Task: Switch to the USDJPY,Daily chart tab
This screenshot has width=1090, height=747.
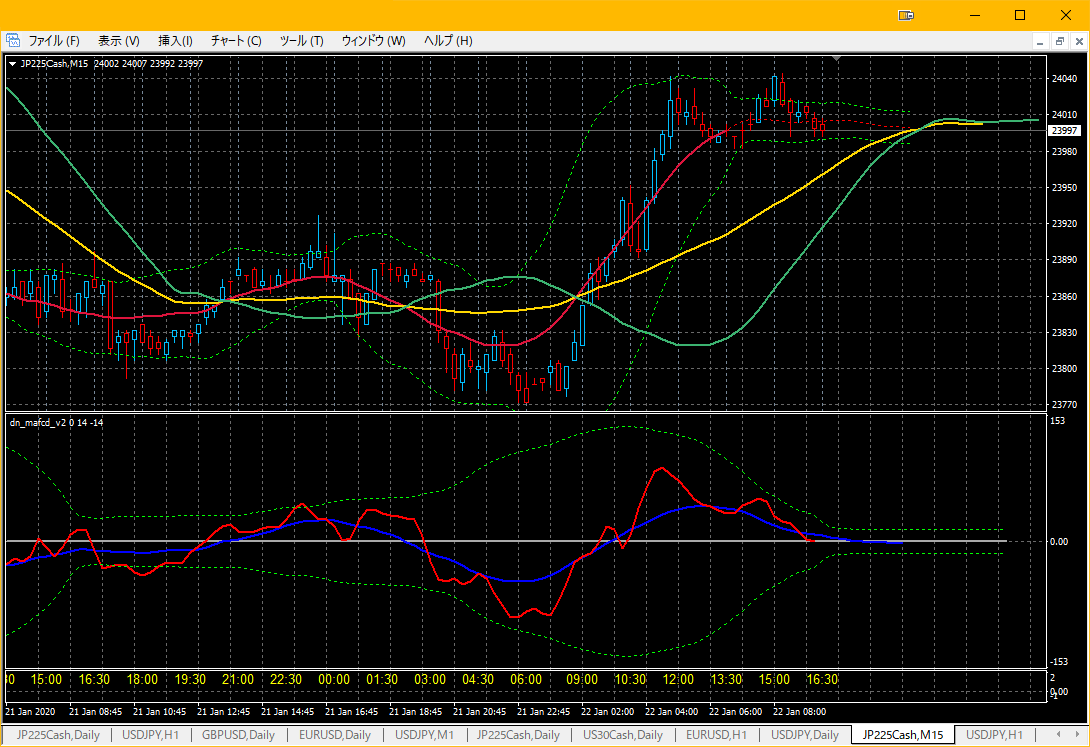Action: [x=804, y=734]
